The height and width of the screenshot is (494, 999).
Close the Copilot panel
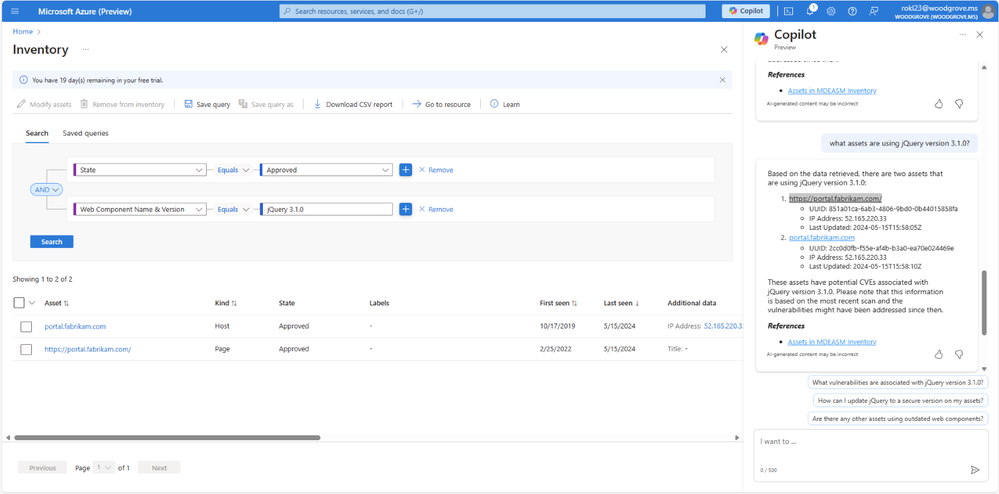coord(980,34)
